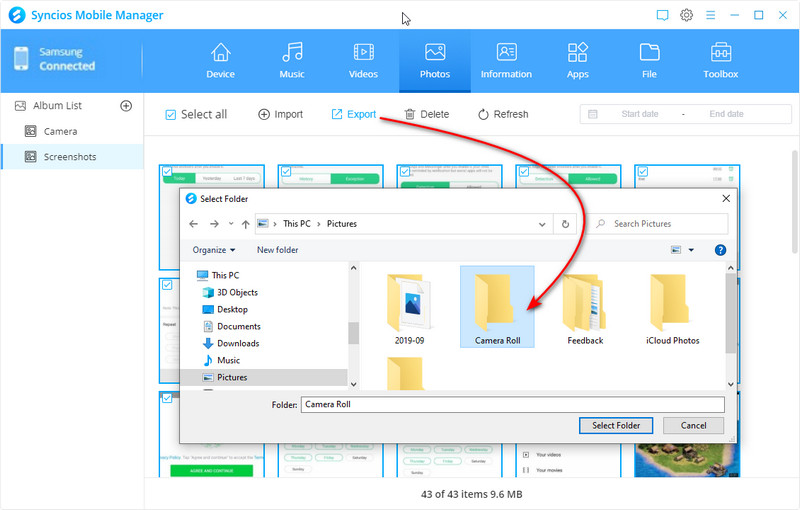Go up one folder level
This screenshot has width=800, height=510.
[x=245, y=224]
